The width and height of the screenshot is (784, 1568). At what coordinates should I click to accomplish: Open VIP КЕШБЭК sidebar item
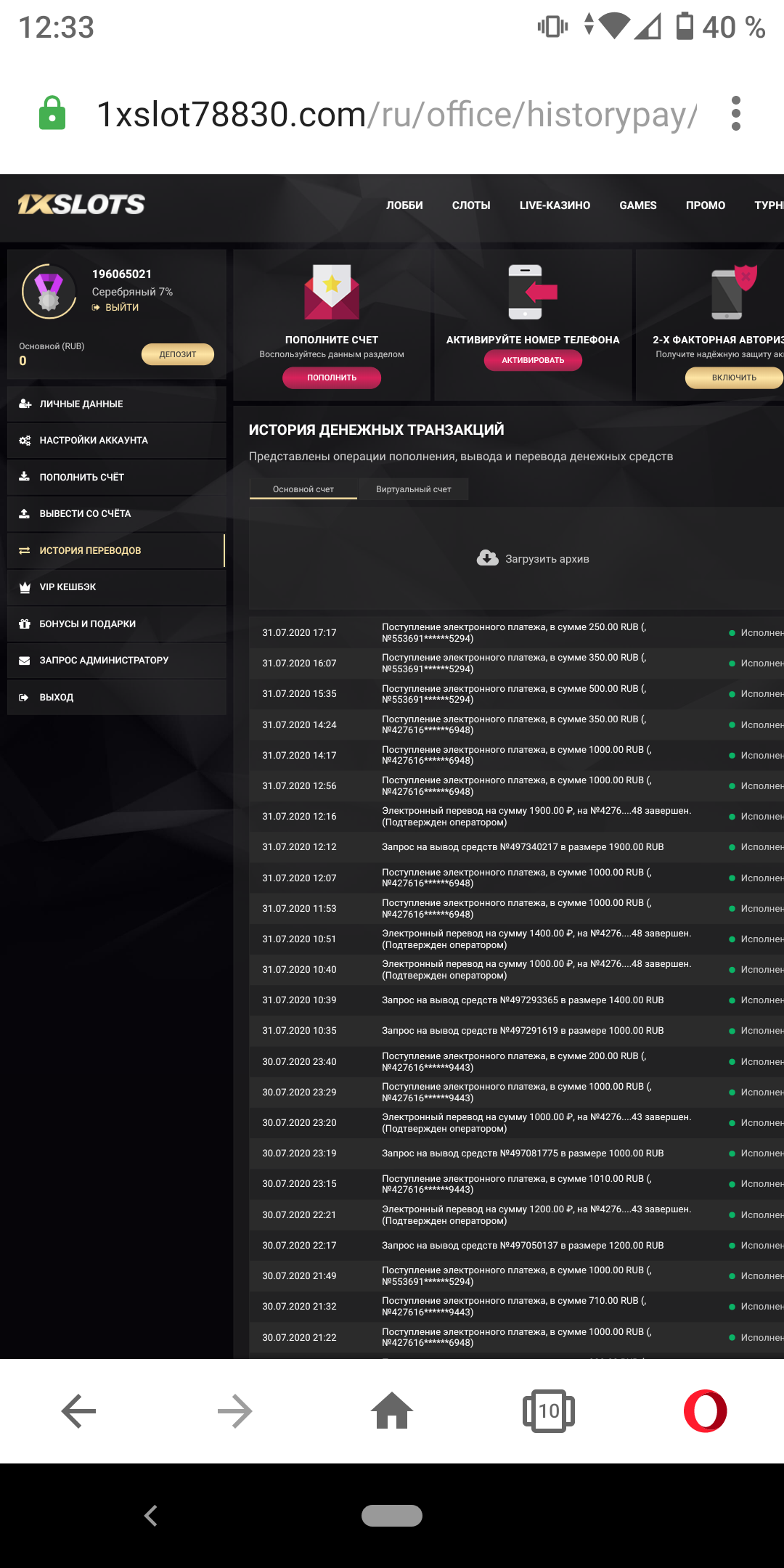116,587
